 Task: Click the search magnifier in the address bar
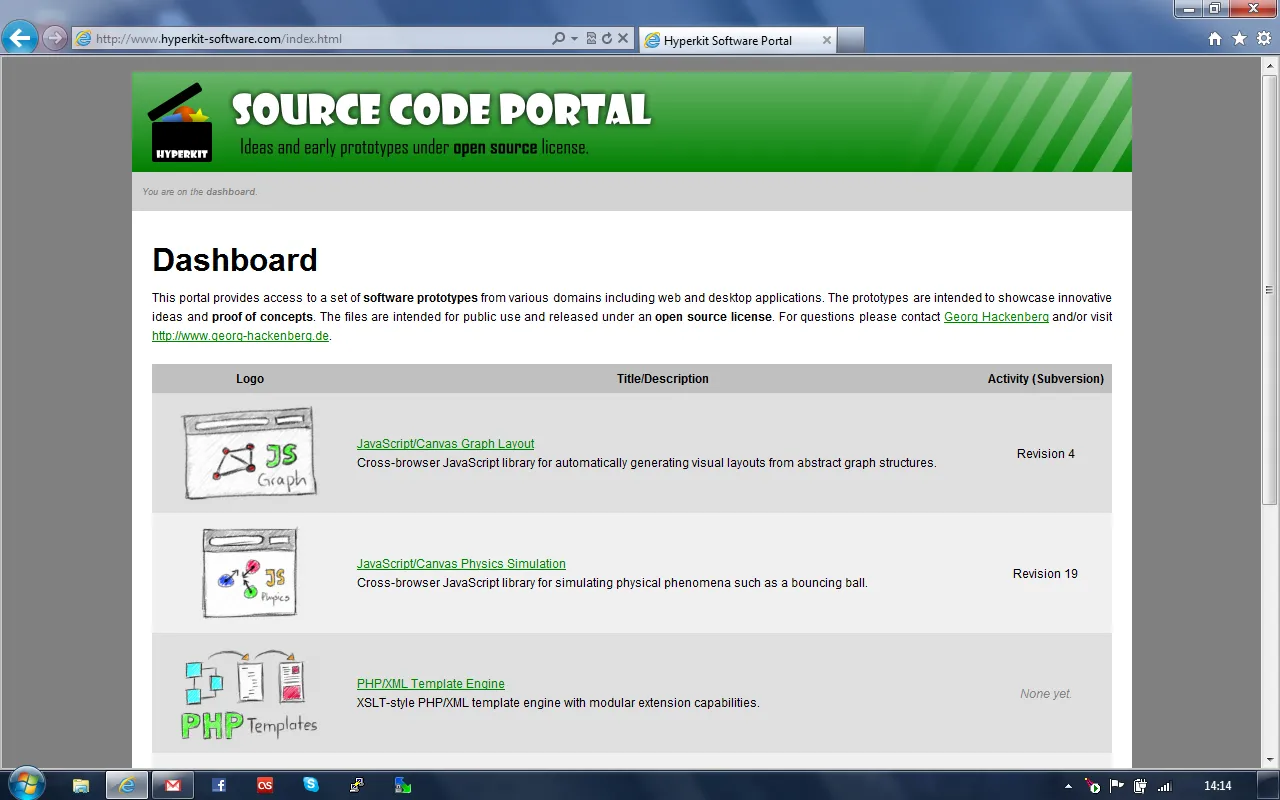[x=558, y=39]
